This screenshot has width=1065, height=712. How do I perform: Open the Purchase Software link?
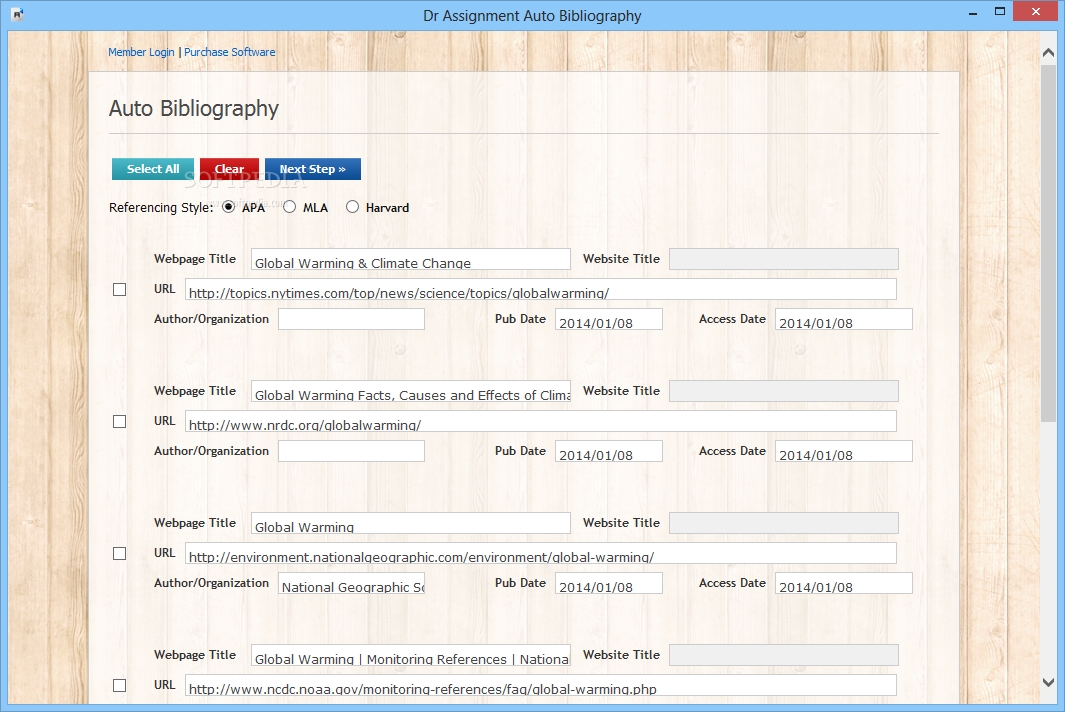tap(230, 52)
